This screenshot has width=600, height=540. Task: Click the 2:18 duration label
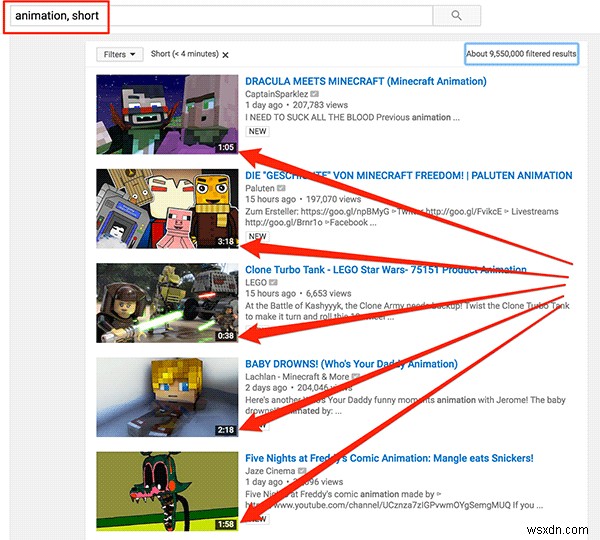(x=226, y=430)
